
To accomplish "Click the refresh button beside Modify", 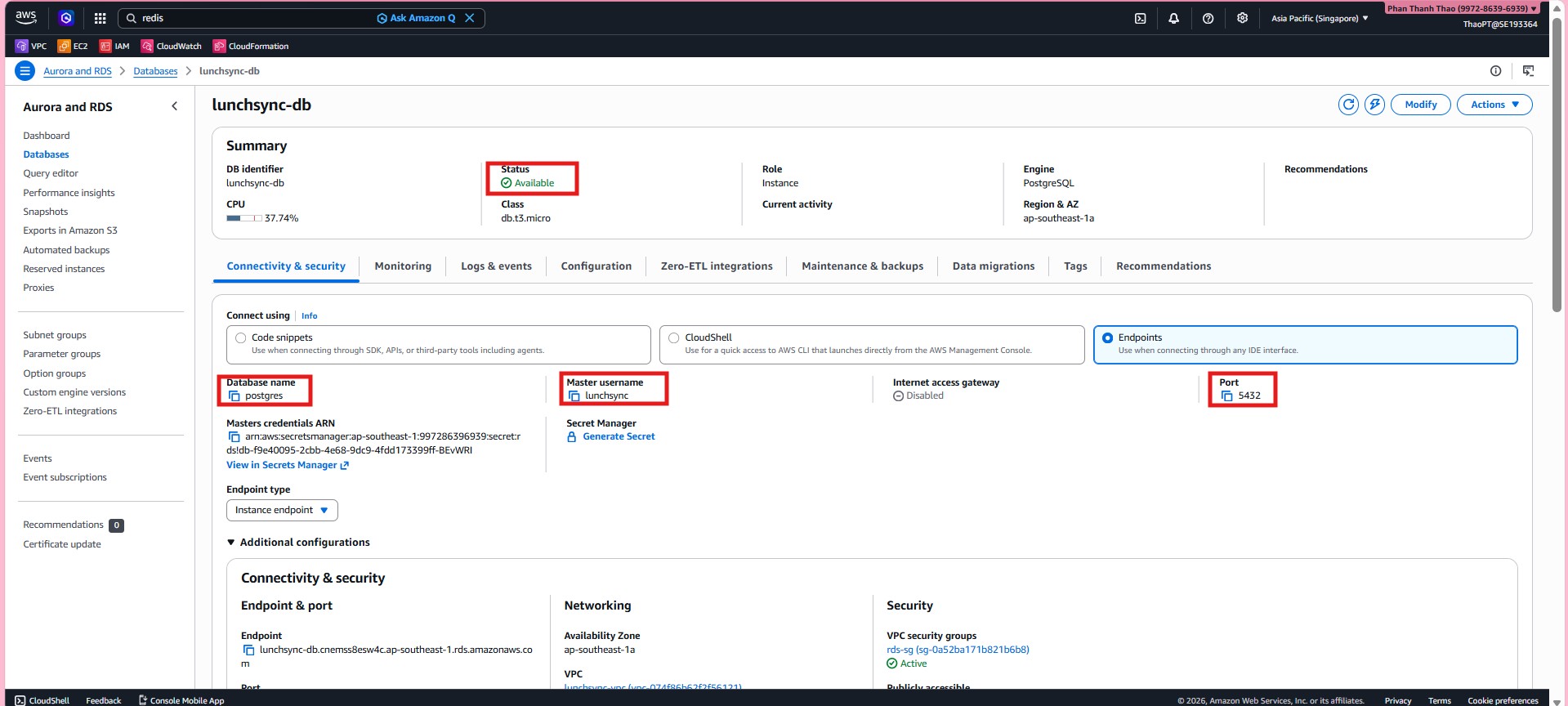I will pos(1348,105).
